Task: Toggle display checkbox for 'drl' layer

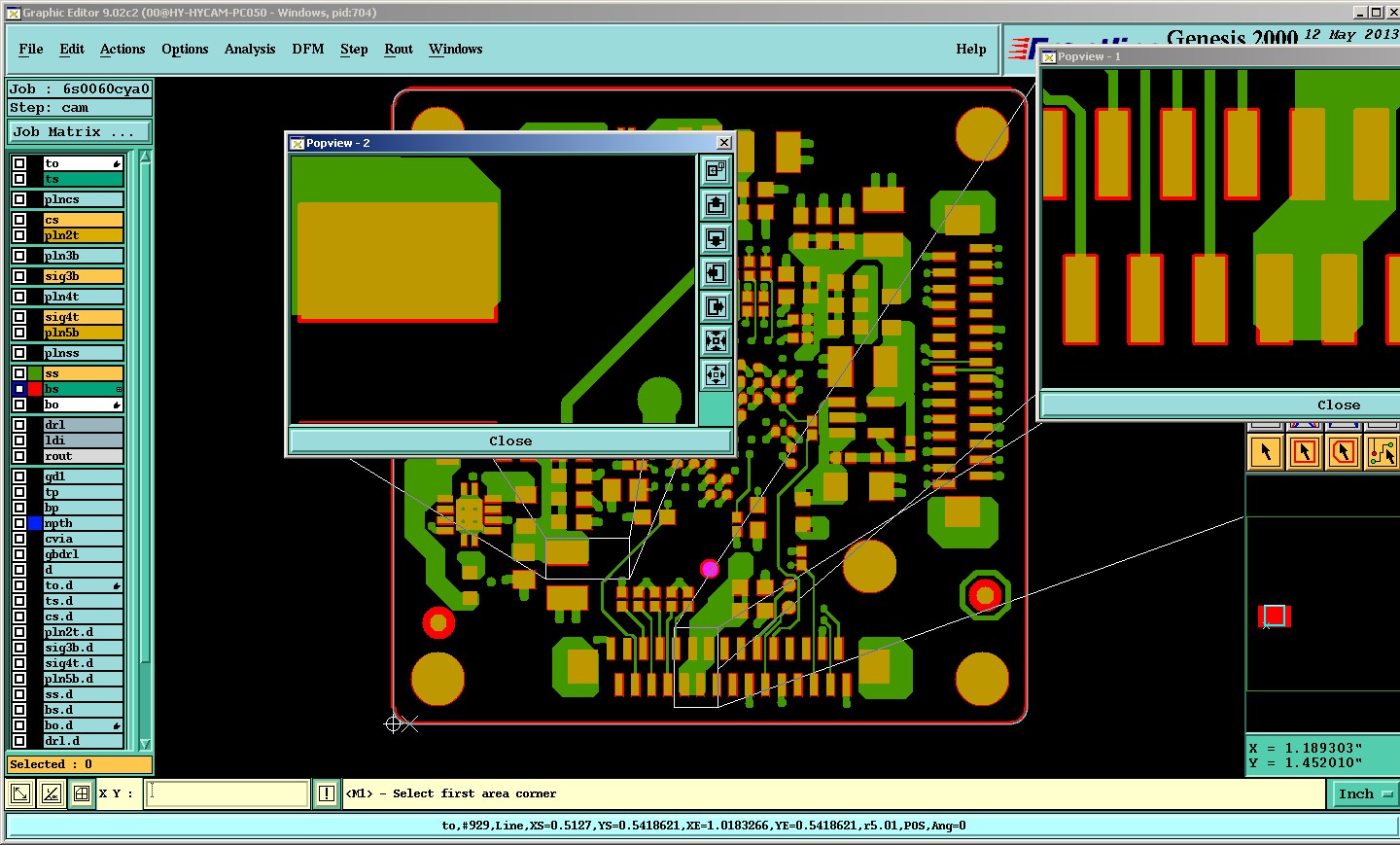Action: (x=19, y=425)
